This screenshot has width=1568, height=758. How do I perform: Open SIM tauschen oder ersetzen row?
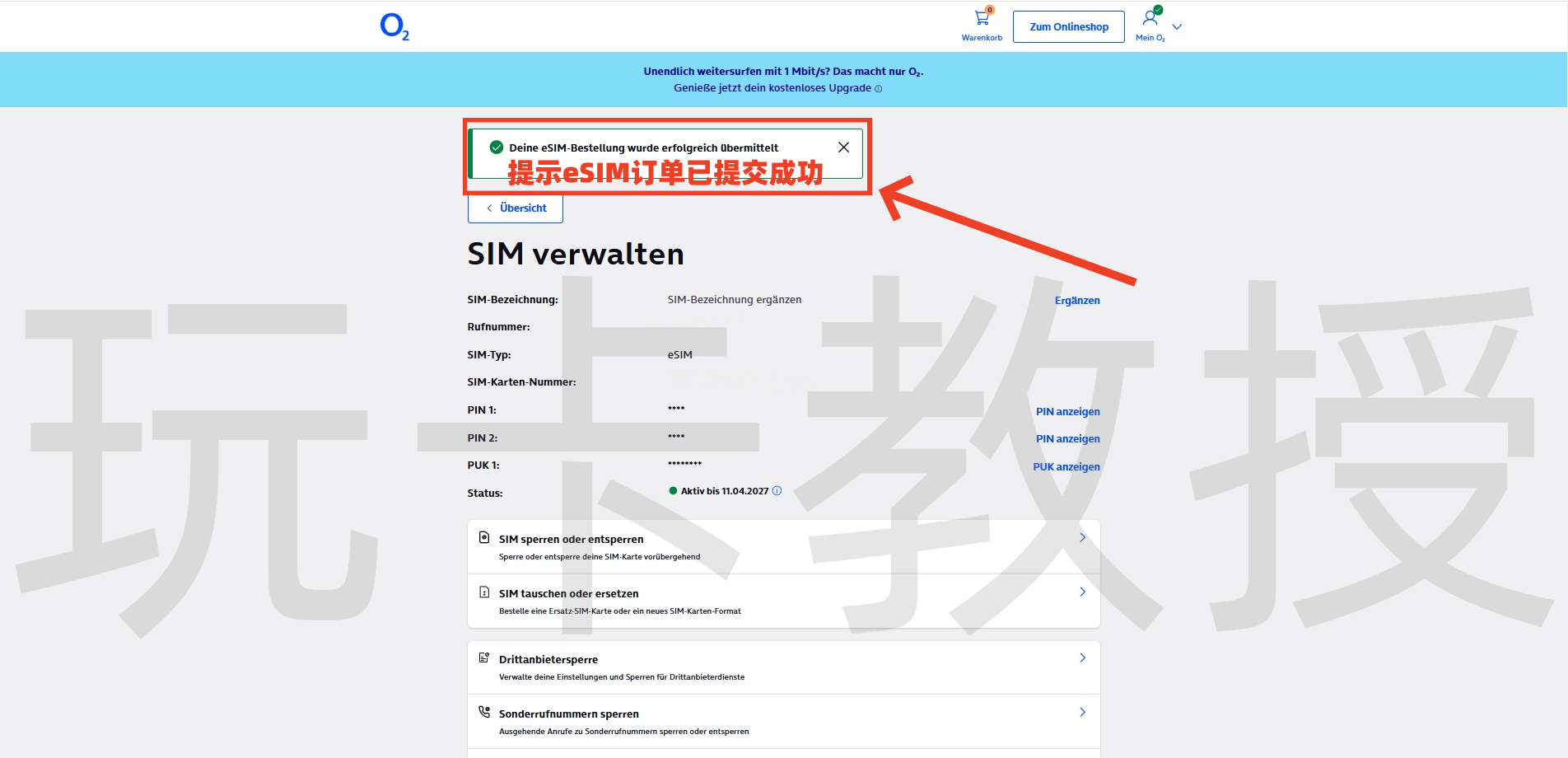pos(784,601)
